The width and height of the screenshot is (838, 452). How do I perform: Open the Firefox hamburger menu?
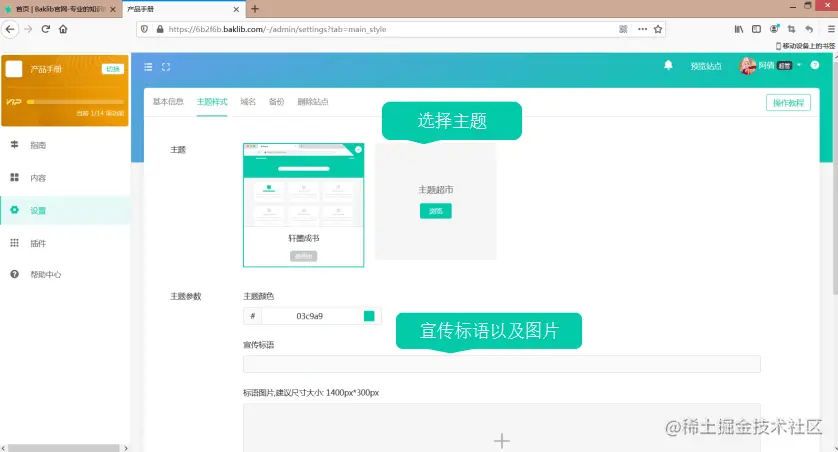click(831, 29)
